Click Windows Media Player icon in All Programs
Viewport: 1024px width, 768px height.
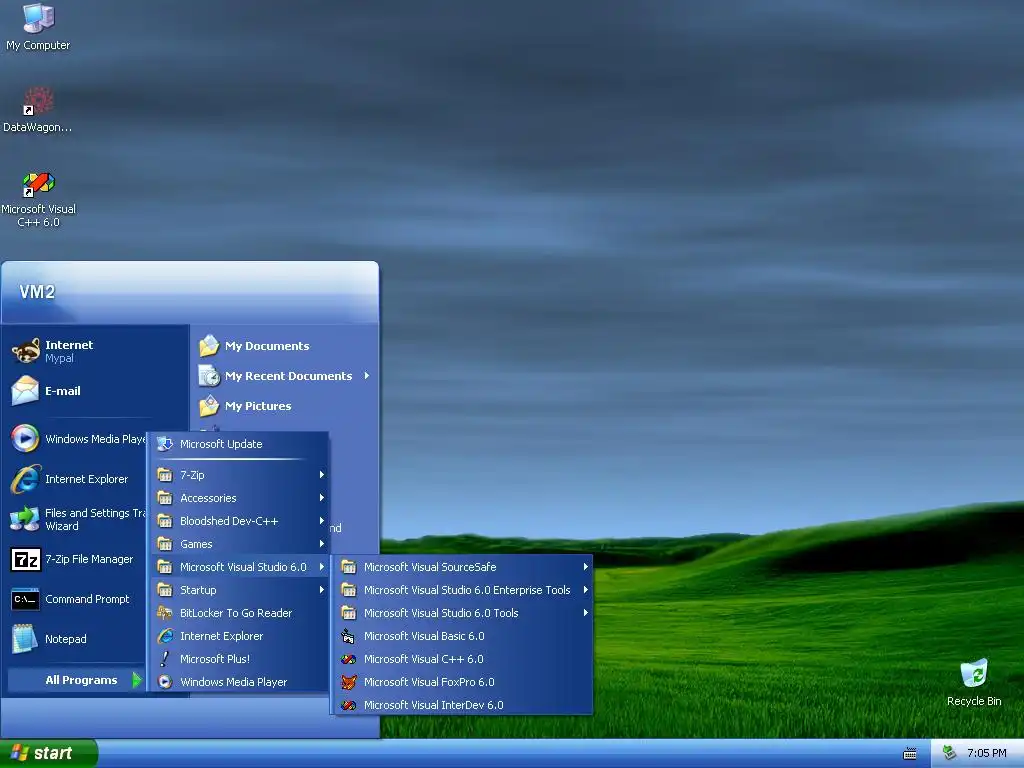tap(165, 682)
